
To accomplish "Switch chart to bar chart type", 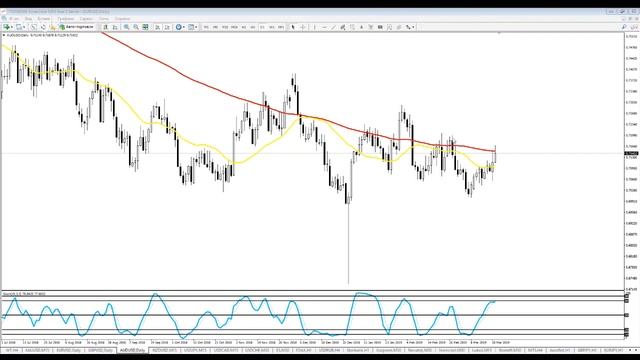I will 106,27.
